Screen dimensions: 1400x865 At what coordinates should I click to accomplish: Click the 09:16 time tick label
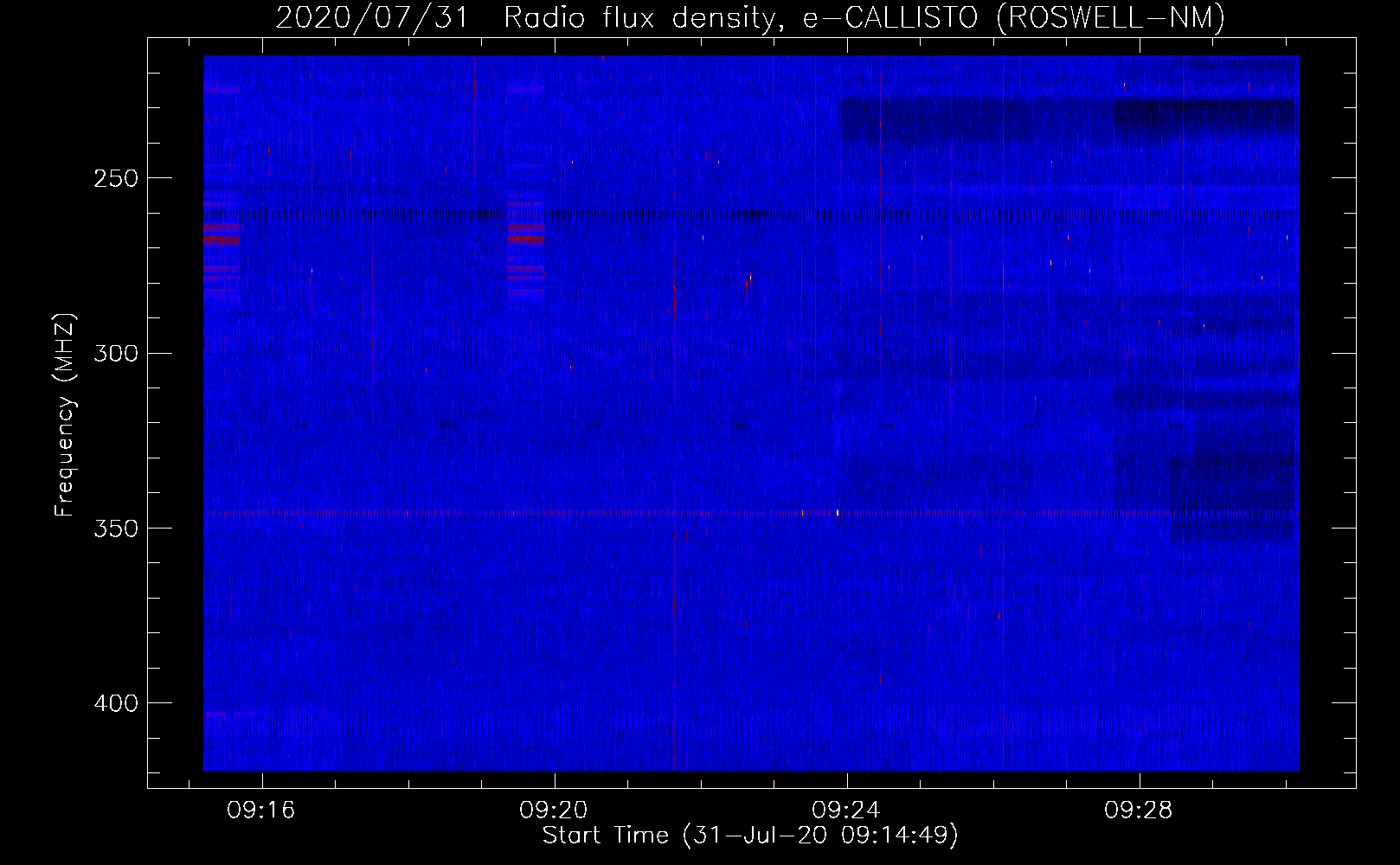pyautogui.click(x=261, y=810)
